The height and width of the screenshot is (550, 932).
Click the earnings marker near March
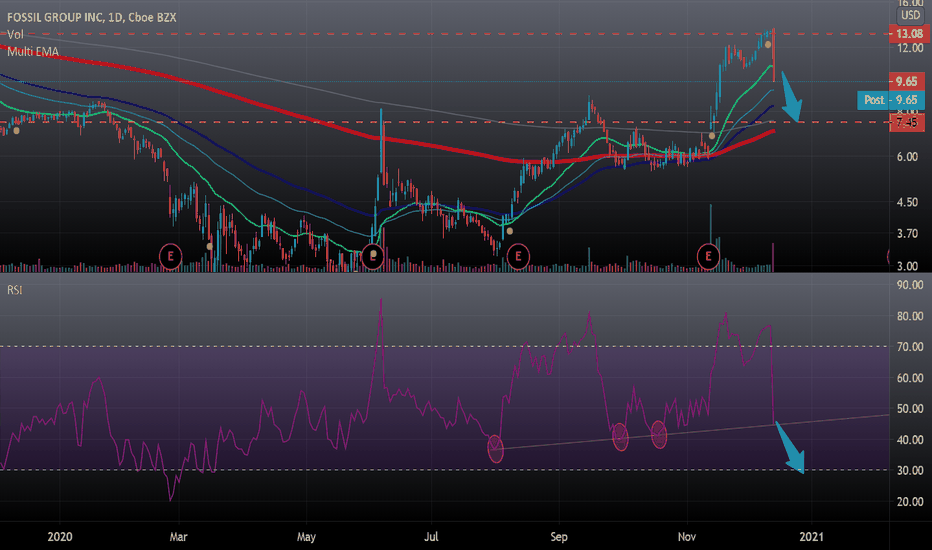coord(171,256)
